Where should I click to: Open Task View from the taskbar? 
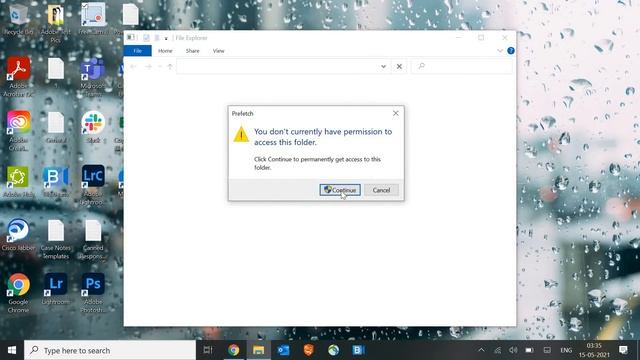pos(208,350)
